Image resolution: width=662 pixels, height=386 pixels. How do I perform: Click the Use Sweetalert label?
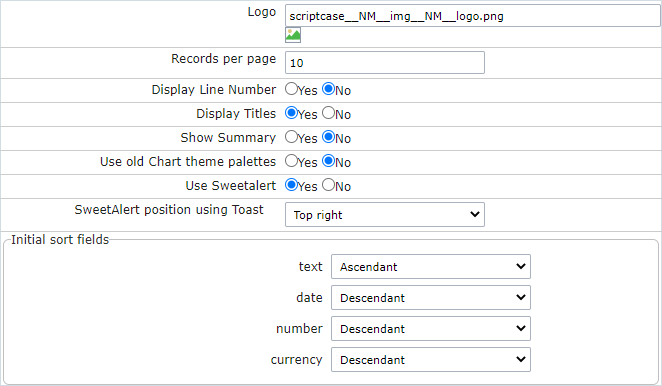231,185
